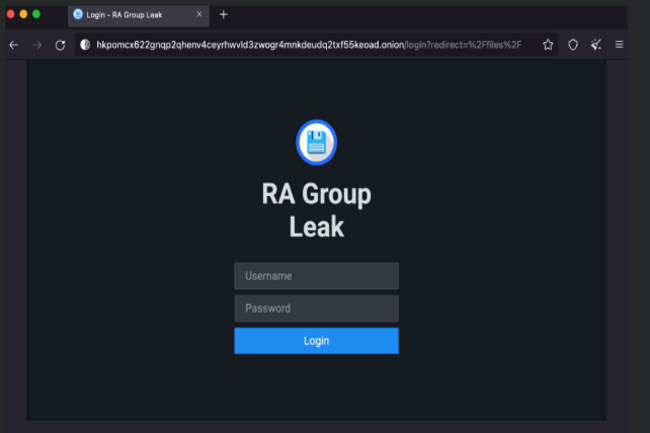Click the onion site identity icon

coord(85,45)
